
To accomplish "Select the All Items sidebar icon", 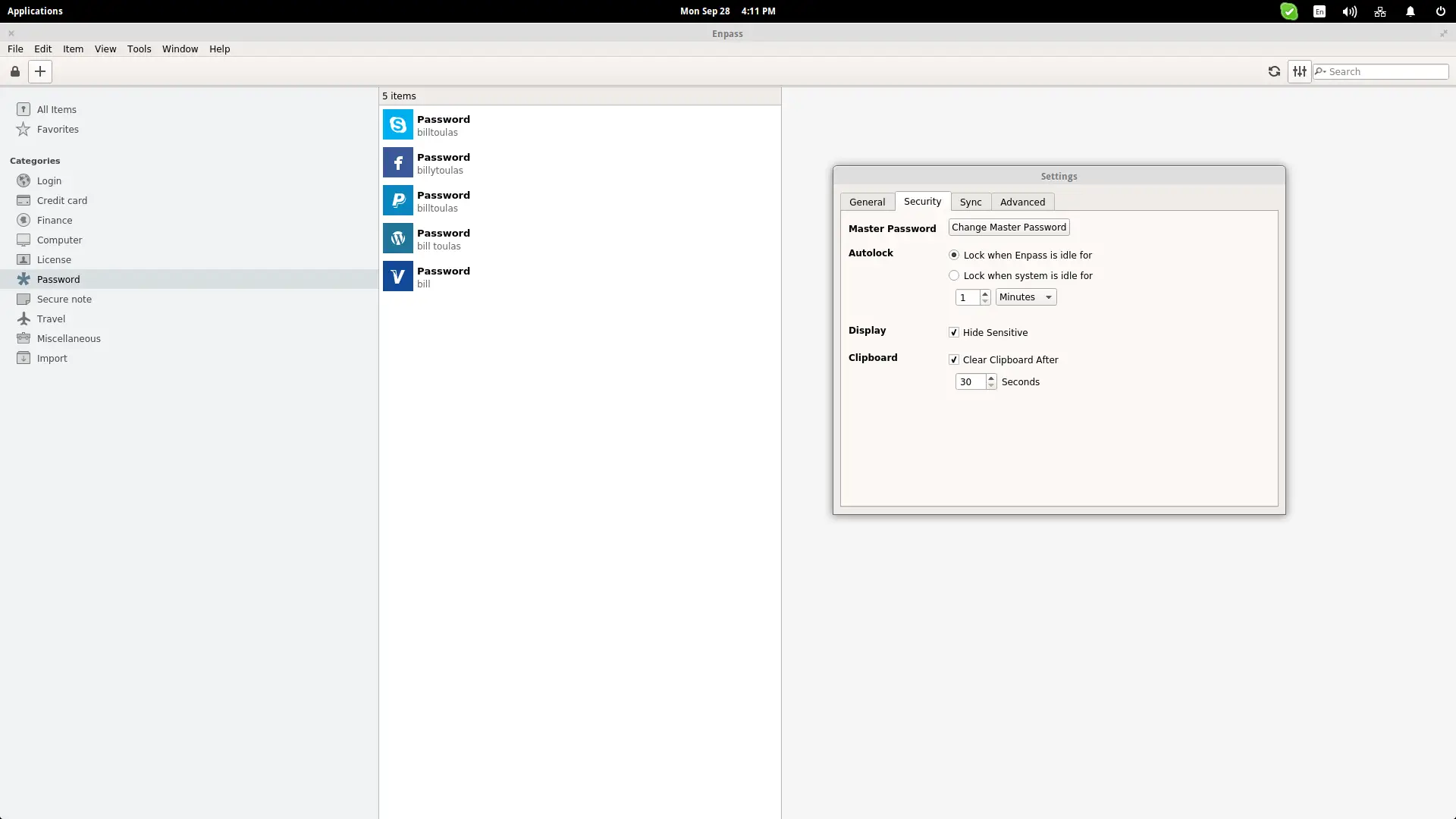I will click(24, 109).
